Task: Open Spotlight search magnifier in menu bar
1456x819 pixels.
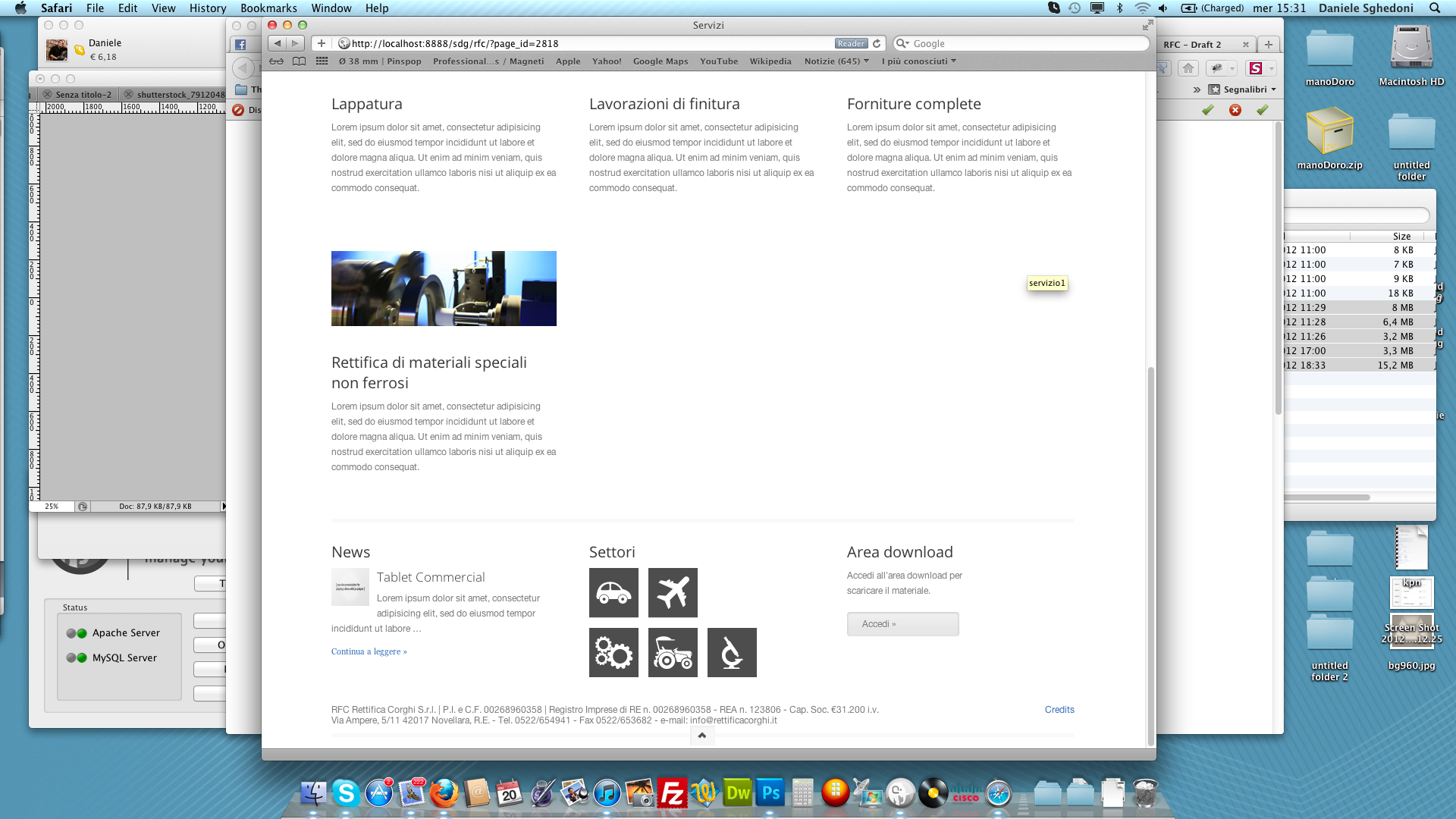Action: click(1435, 8)
